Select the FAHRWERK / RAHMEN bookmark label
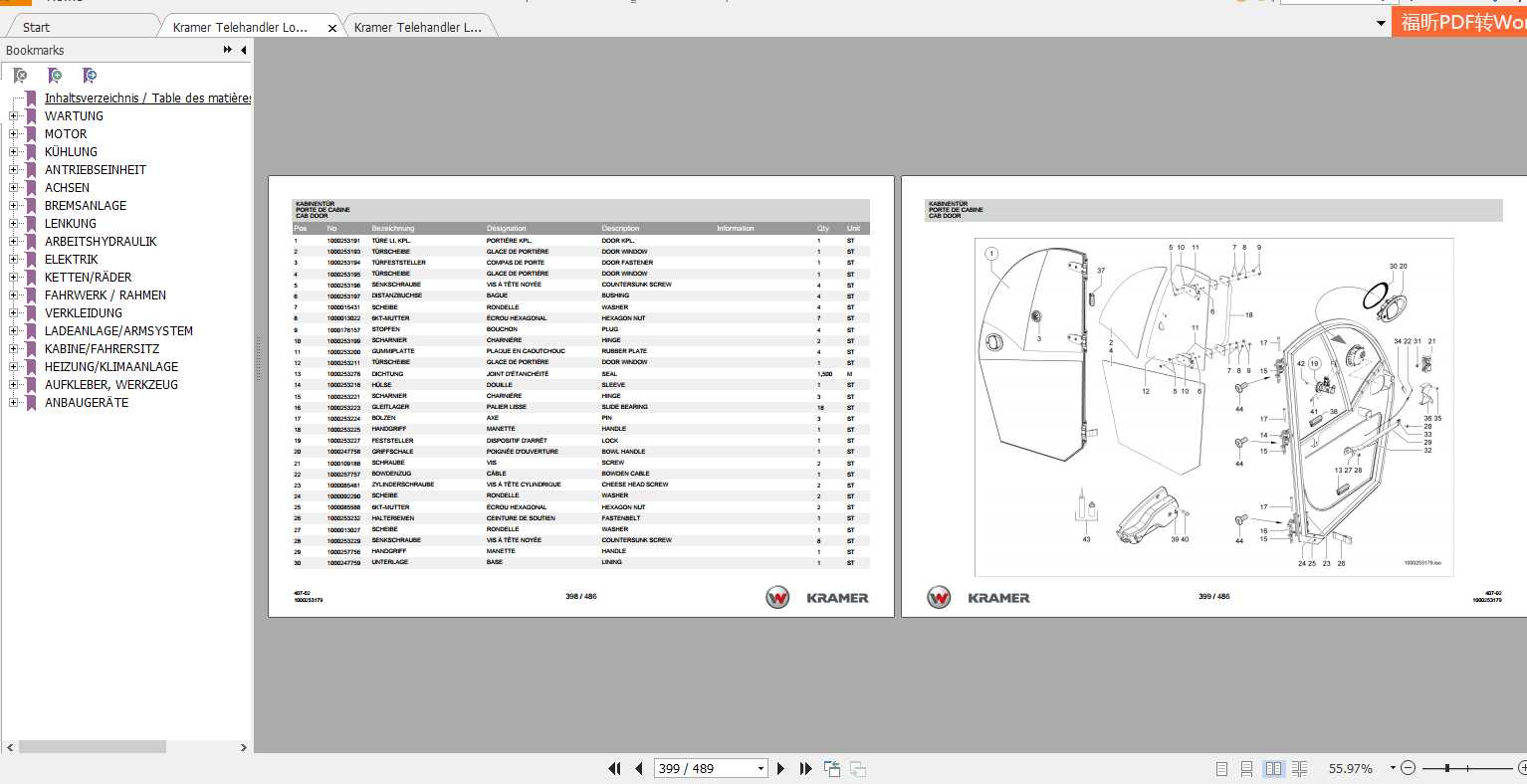 tap(106, 294)
